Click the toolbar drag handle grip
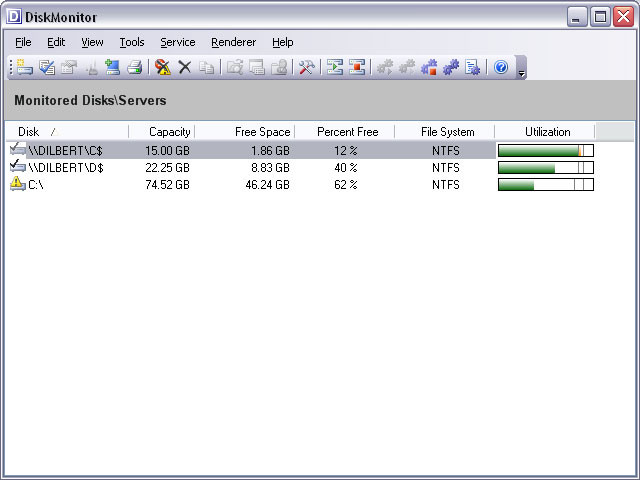Image resolution: width=640 pixels, height=480 pixels. (x=11, y=67)
